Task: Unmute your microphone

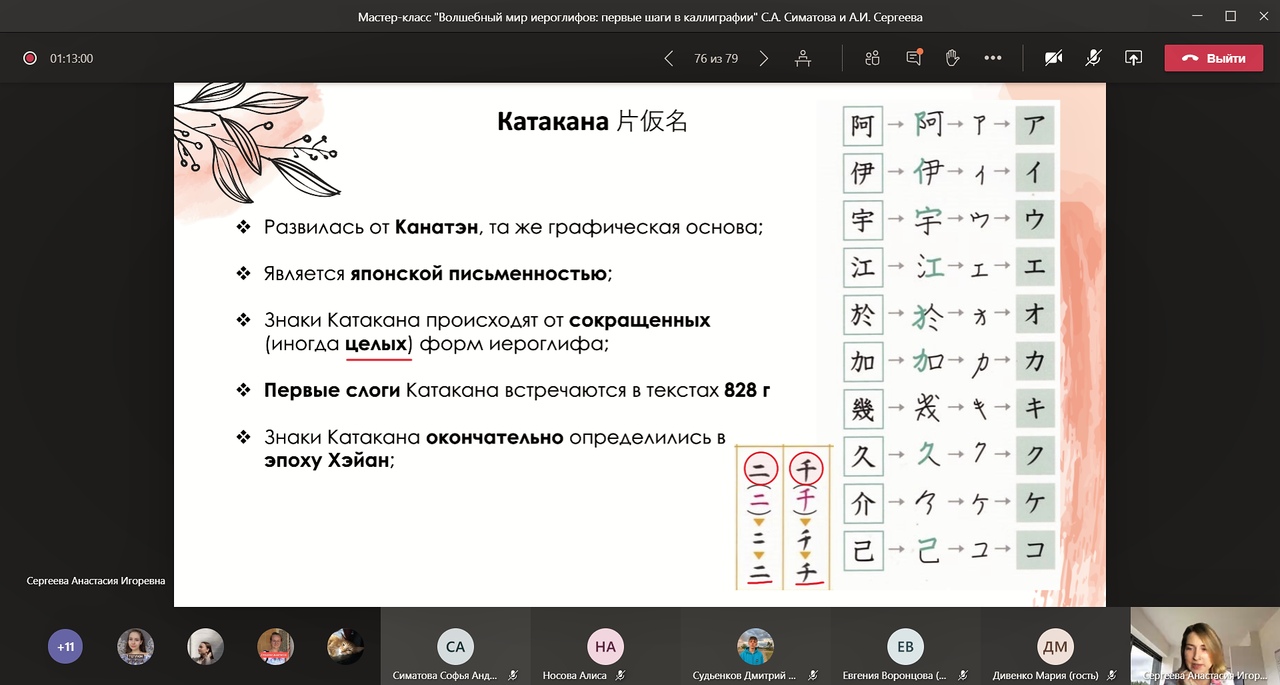Action: click(x=1093, y=58)
